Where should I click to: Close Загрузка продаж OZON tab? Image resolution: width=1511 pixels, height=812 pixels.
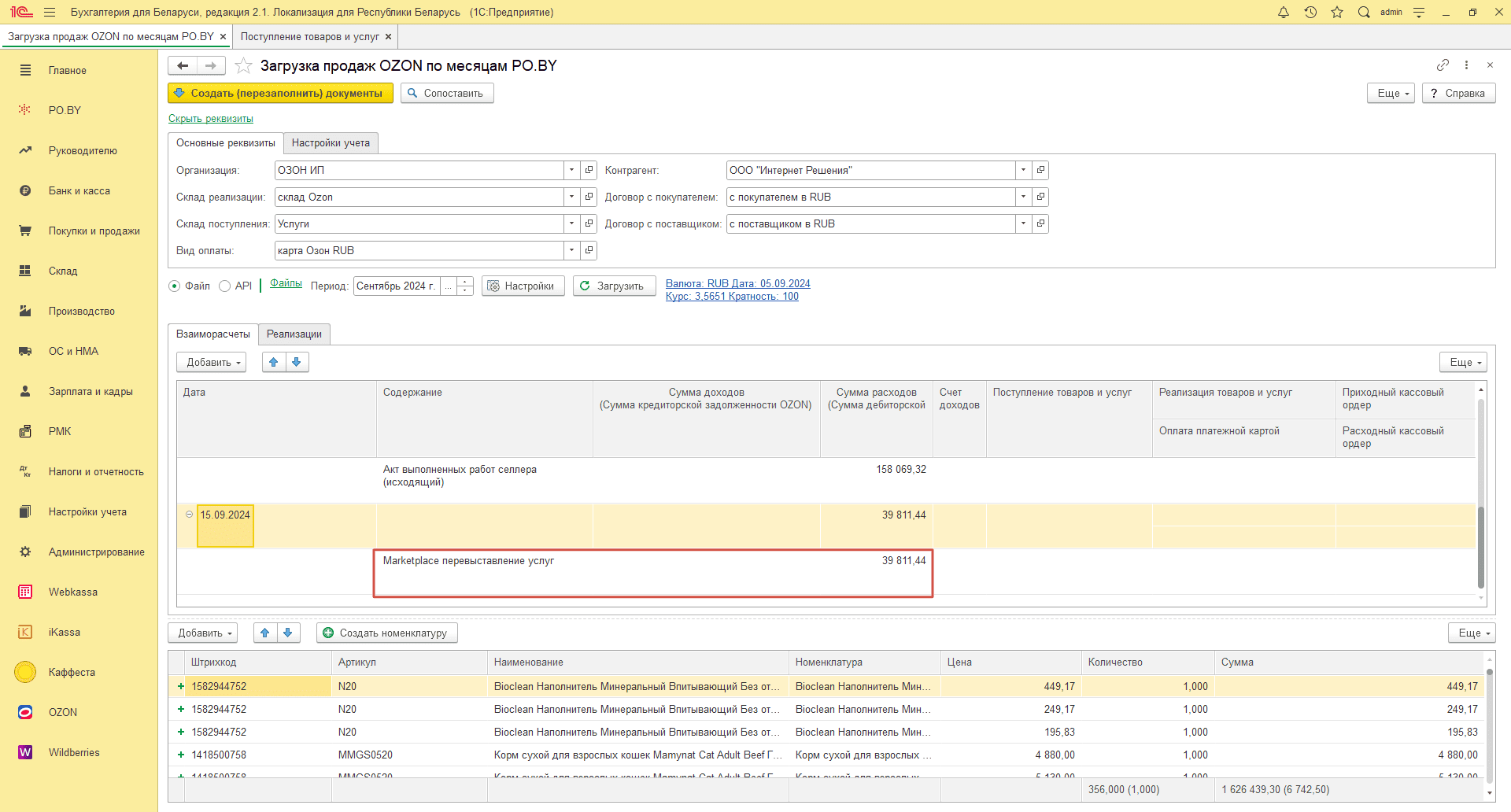coord(224,36)
